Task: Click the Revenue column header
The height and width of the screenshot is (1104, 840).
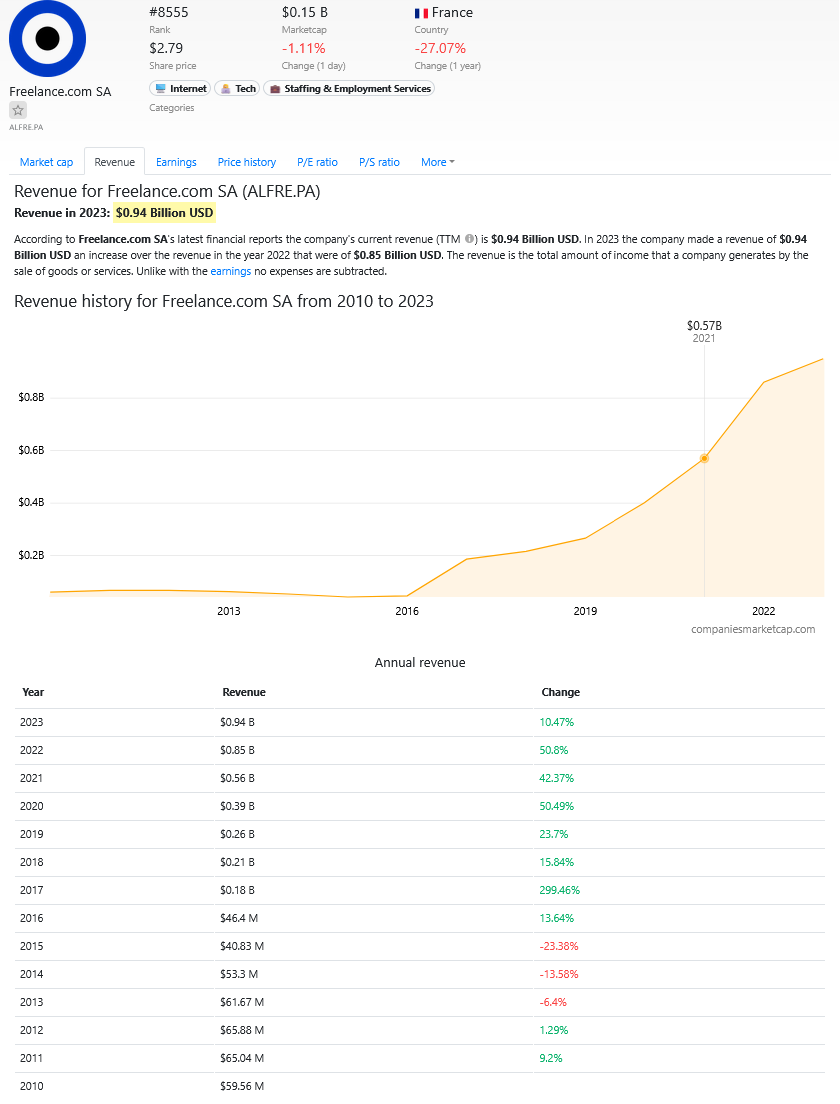Action: tap(244, 692)
